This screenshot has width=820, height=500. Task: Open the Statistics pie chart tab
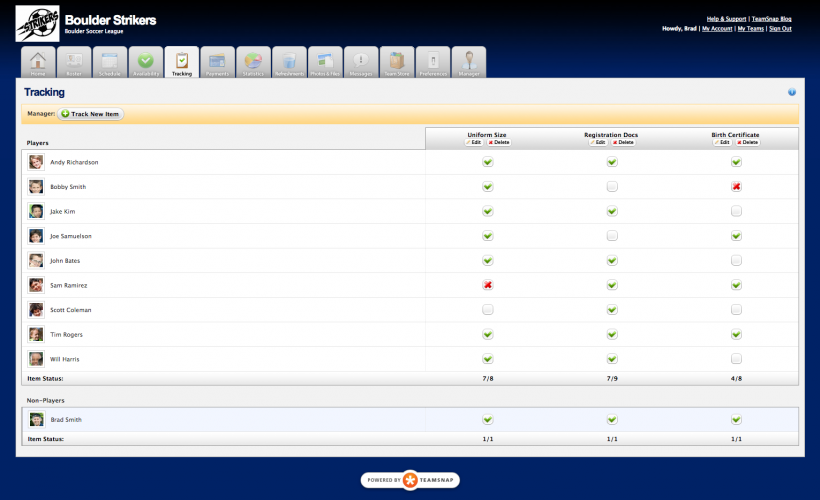(253, 62)
